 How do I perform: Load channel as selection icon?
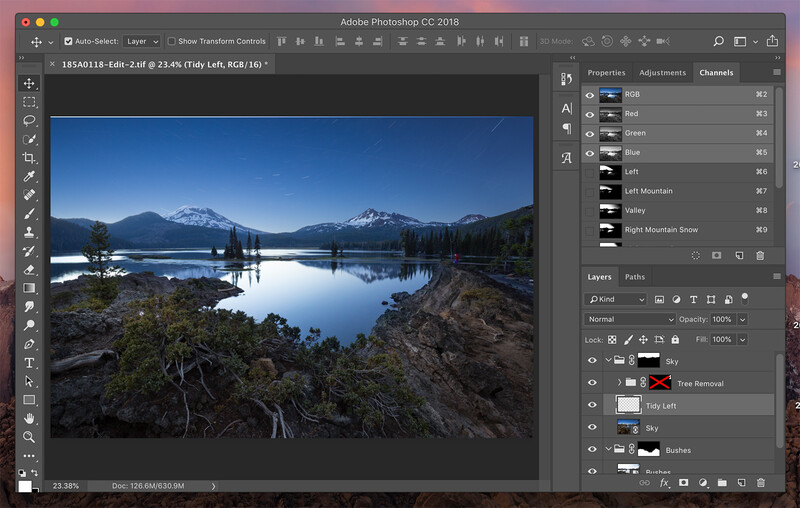pyautogui.click(x=695, y=256)
